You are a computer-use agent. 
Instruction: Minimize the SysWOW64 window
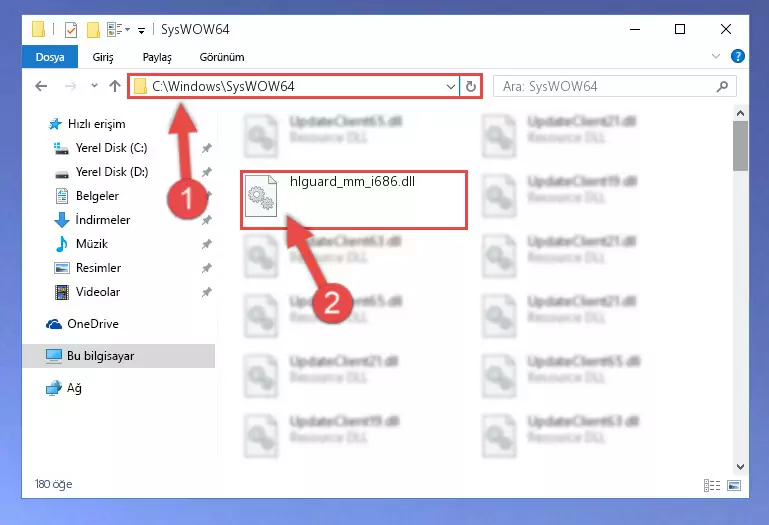coord(635,29)
